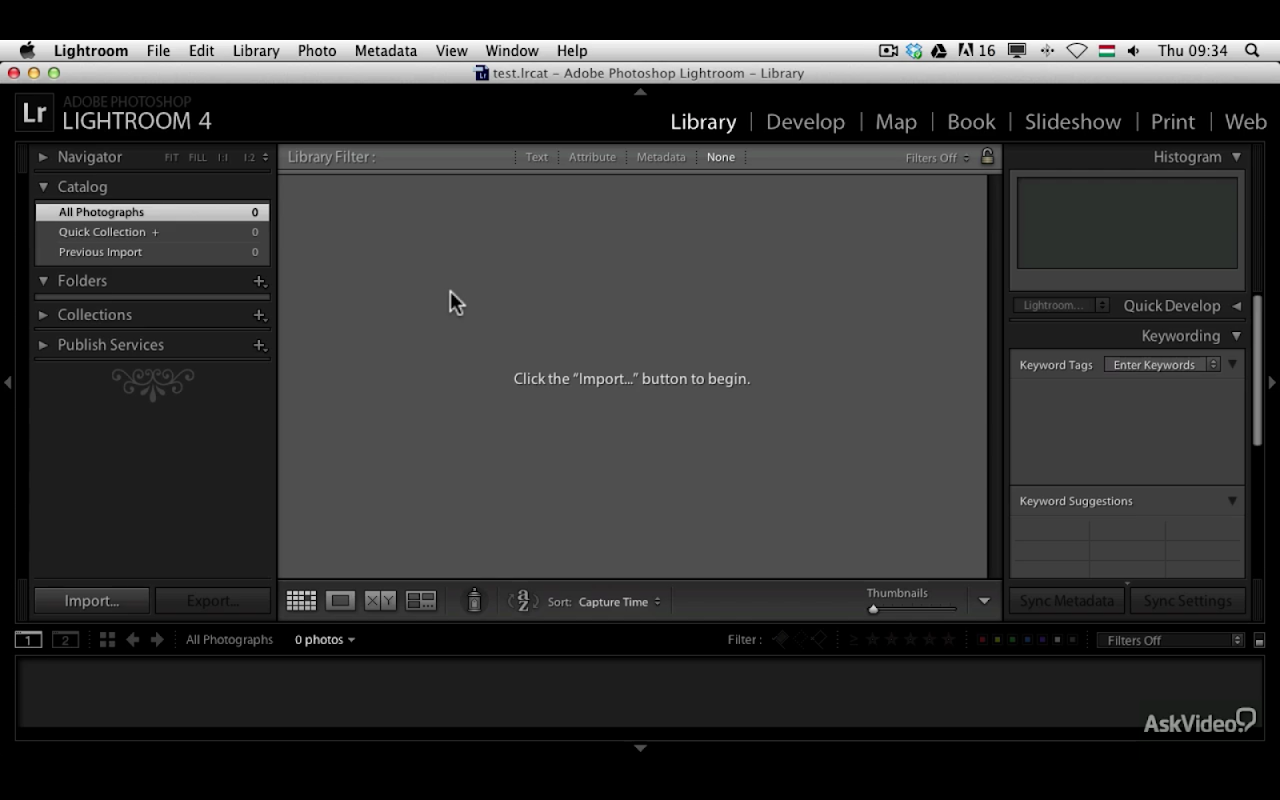Click the Export... button
The image size is (1280, 800).
pyautogui.click(x=213, y=601)
